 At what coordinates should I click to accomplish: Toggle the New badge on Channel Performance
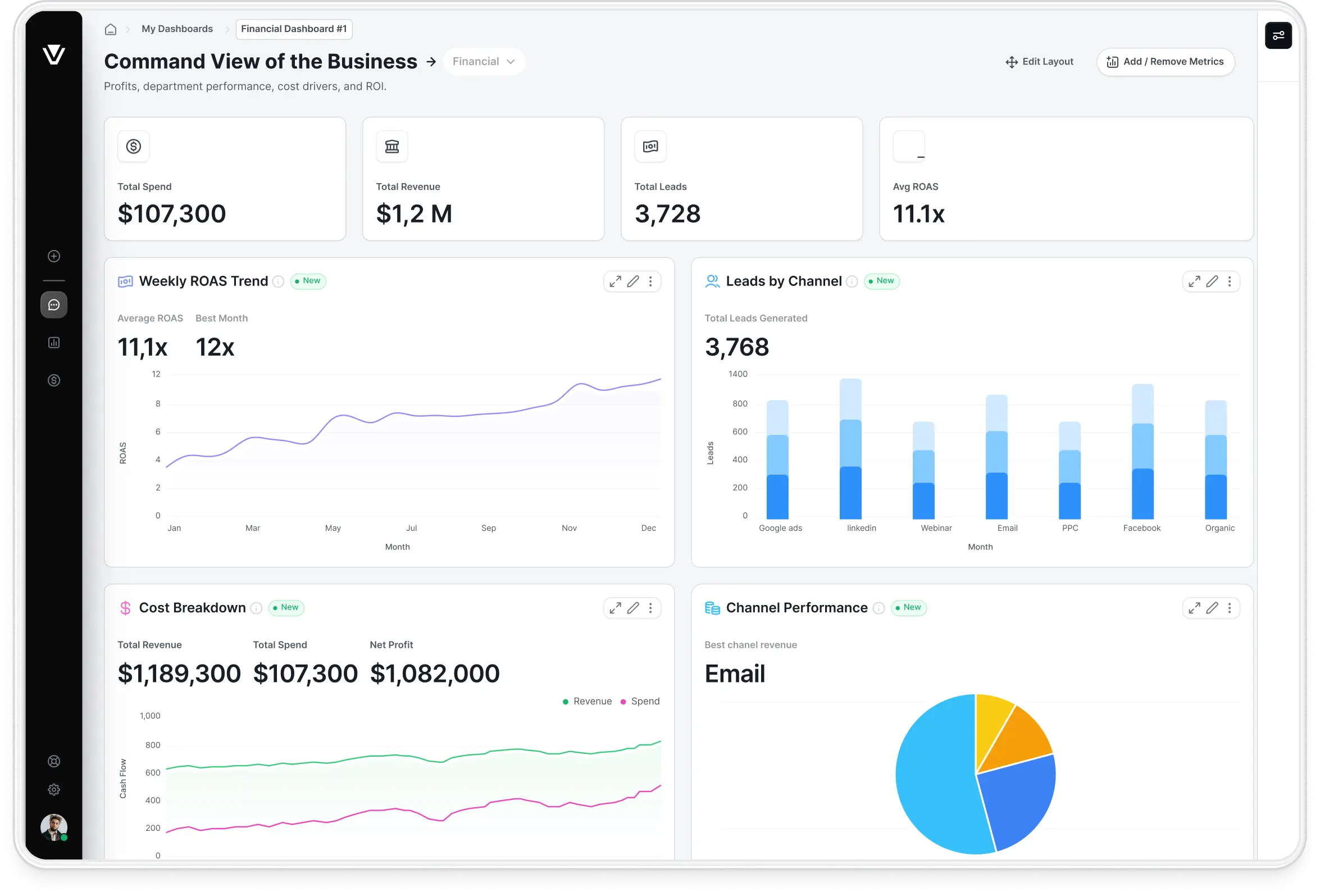908,608
